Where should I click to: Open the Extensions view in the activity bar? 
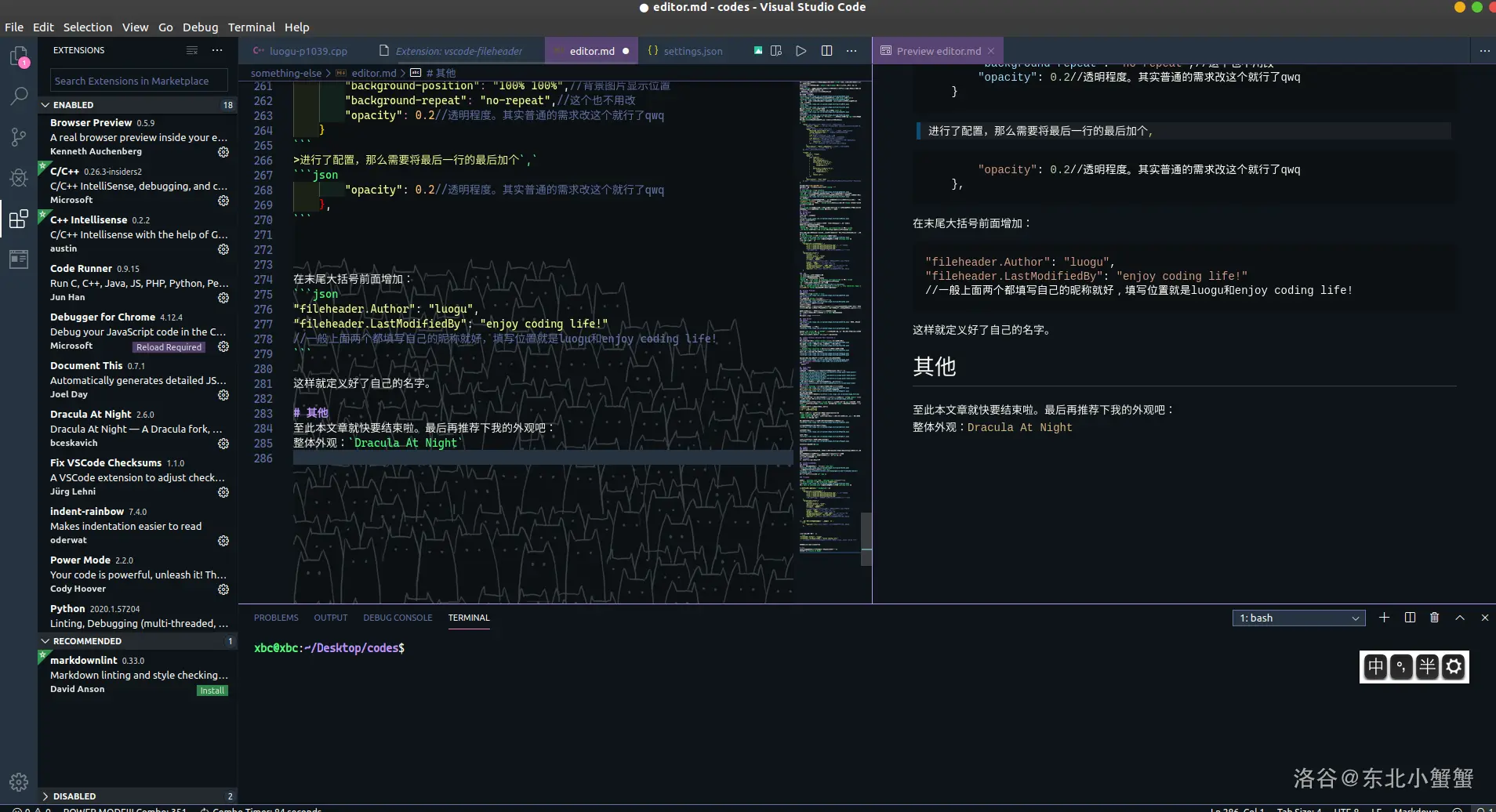[18, 218]
